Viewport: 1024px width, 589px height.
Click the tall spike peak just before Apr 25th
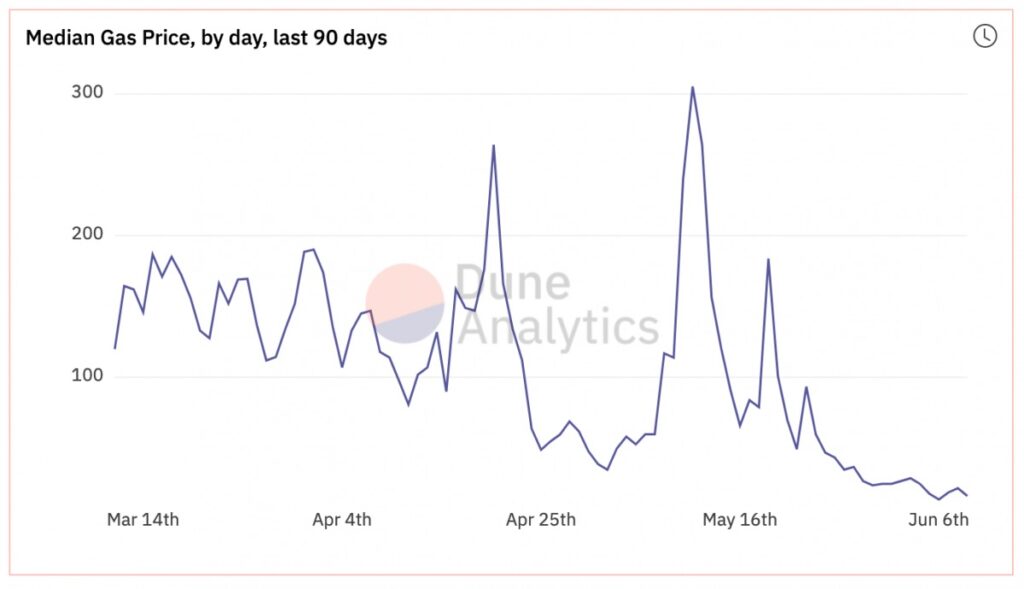[493, 146]
